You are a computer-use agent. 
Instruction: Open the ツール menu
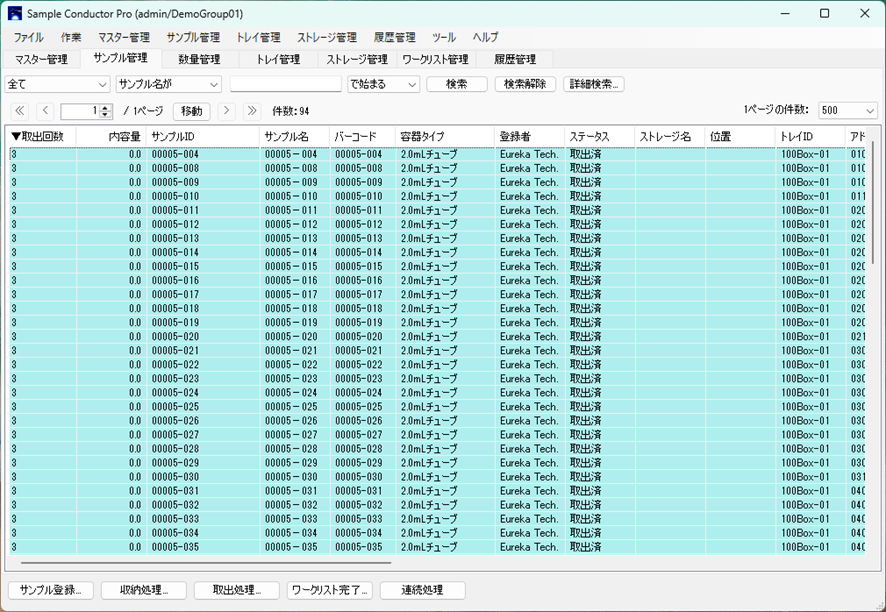[x=444, y=37]
